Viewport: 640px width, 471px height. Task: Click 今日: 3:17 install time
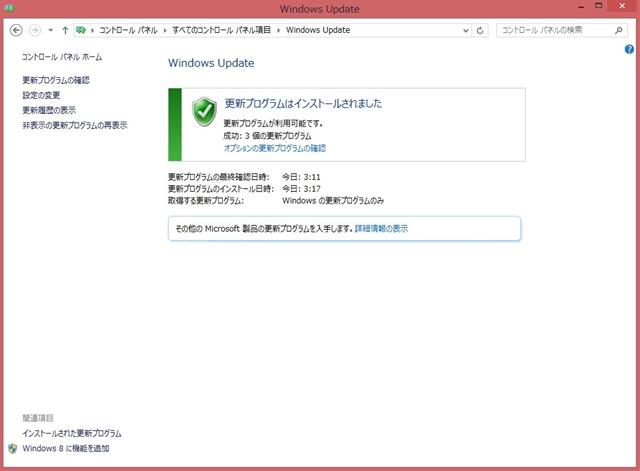point(301,189)
